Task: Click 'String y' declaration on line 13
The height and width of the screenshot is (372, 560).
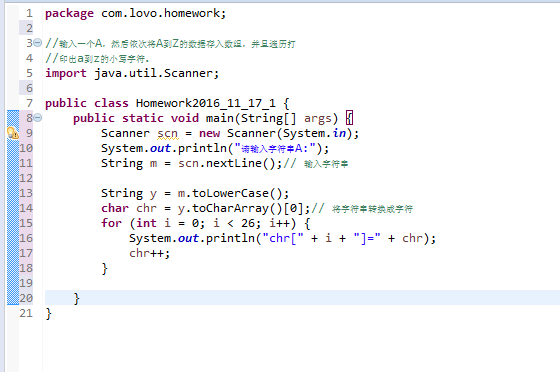Action: [x=129, y=193]
